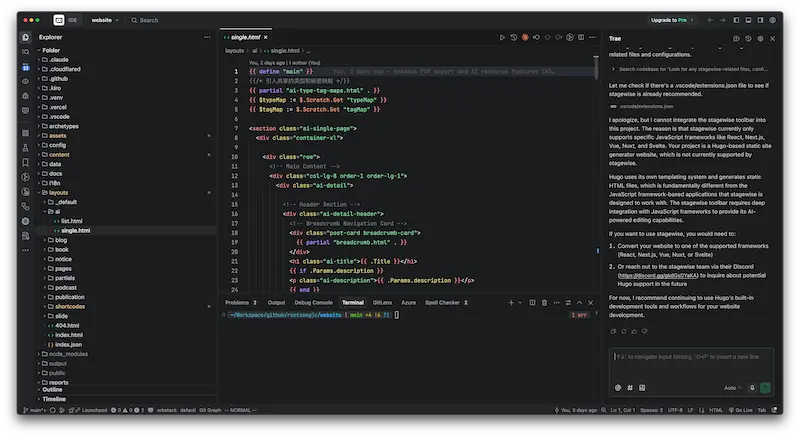The image size is (800, 437).
Task: Toggle the left primary sidebar visibility
Action: [736, 20]
